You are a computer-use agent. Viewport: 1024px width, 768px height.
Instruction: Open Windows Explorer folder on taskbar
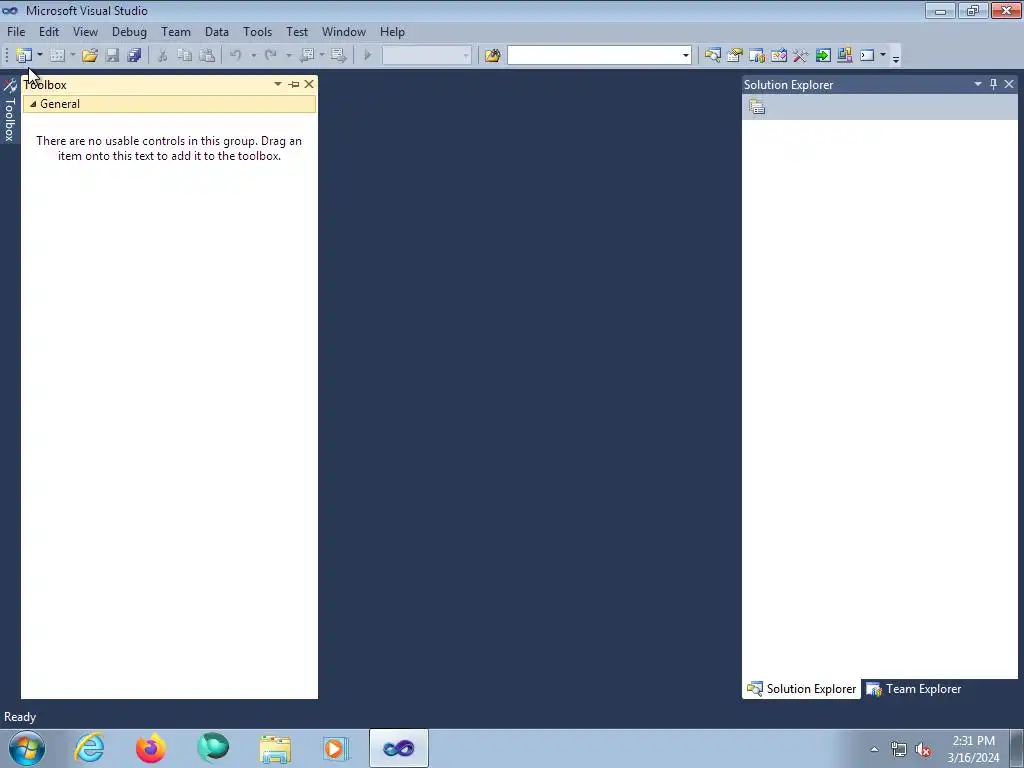pos(275,748)
